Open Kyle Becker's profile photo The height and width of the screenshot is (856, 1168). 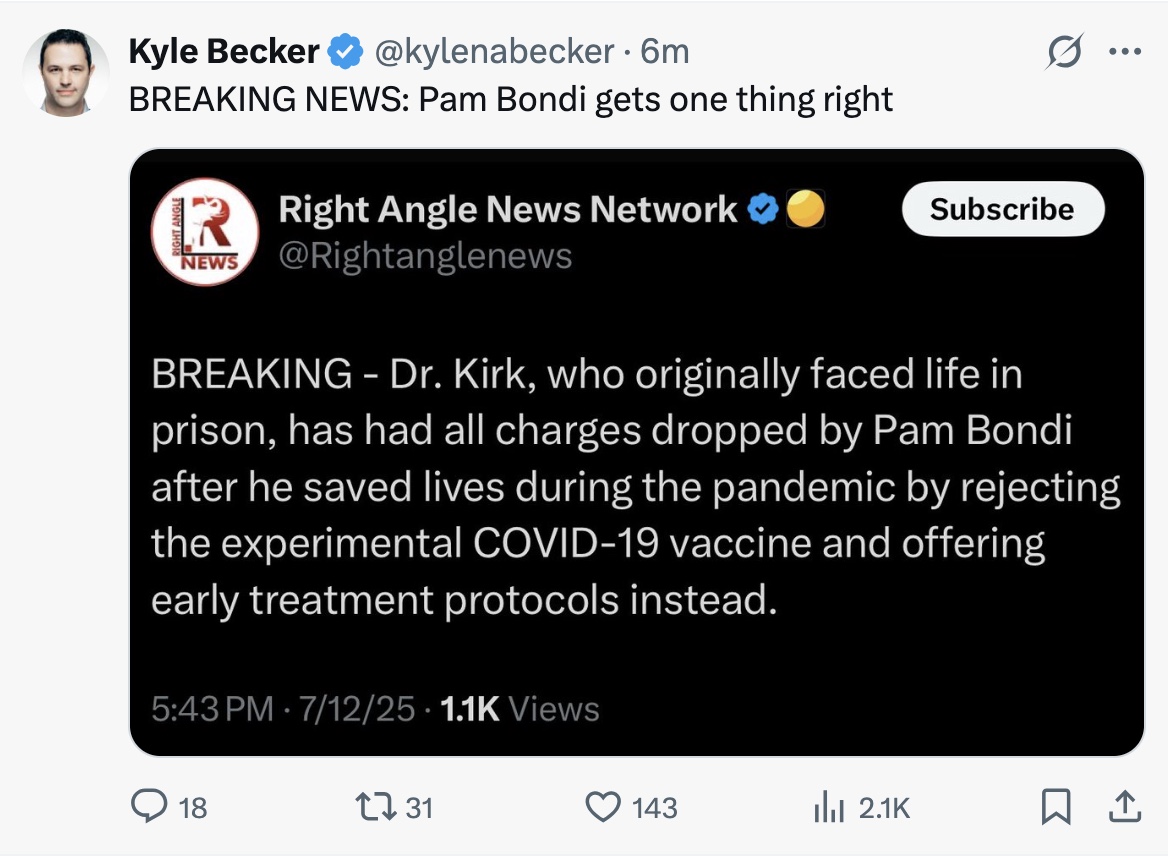click(65, 72)
